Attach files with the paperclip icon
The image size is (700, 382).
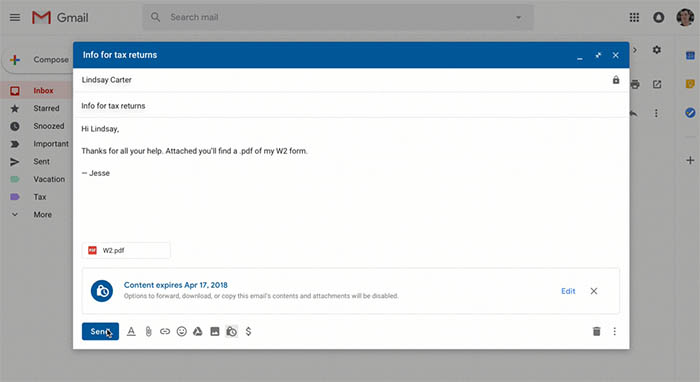click(148, 332)
